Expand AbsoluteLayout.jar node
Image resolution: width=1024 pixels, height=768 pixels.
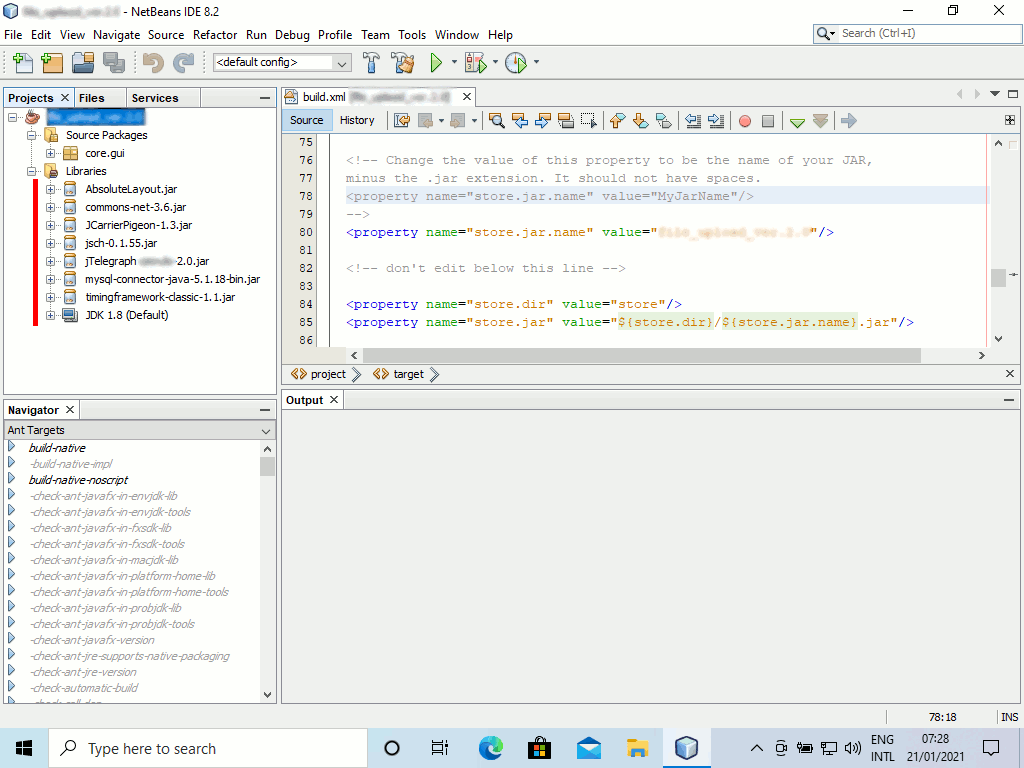coord(50,189)
